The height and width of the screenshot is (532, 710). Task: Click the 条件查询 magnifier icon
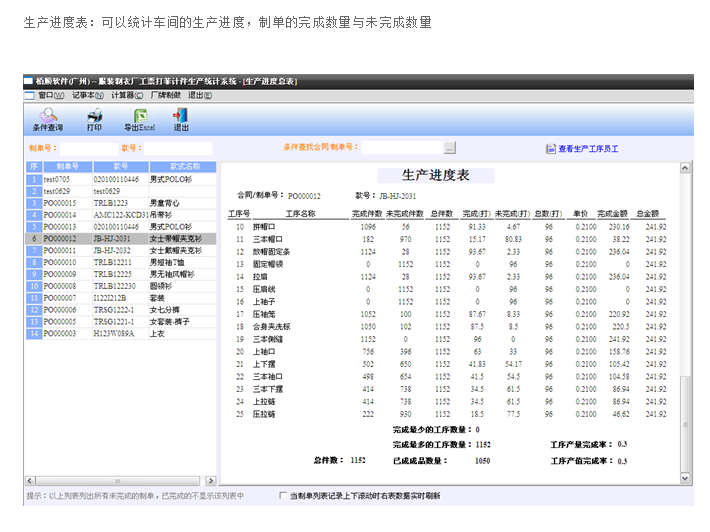(47, 116)
